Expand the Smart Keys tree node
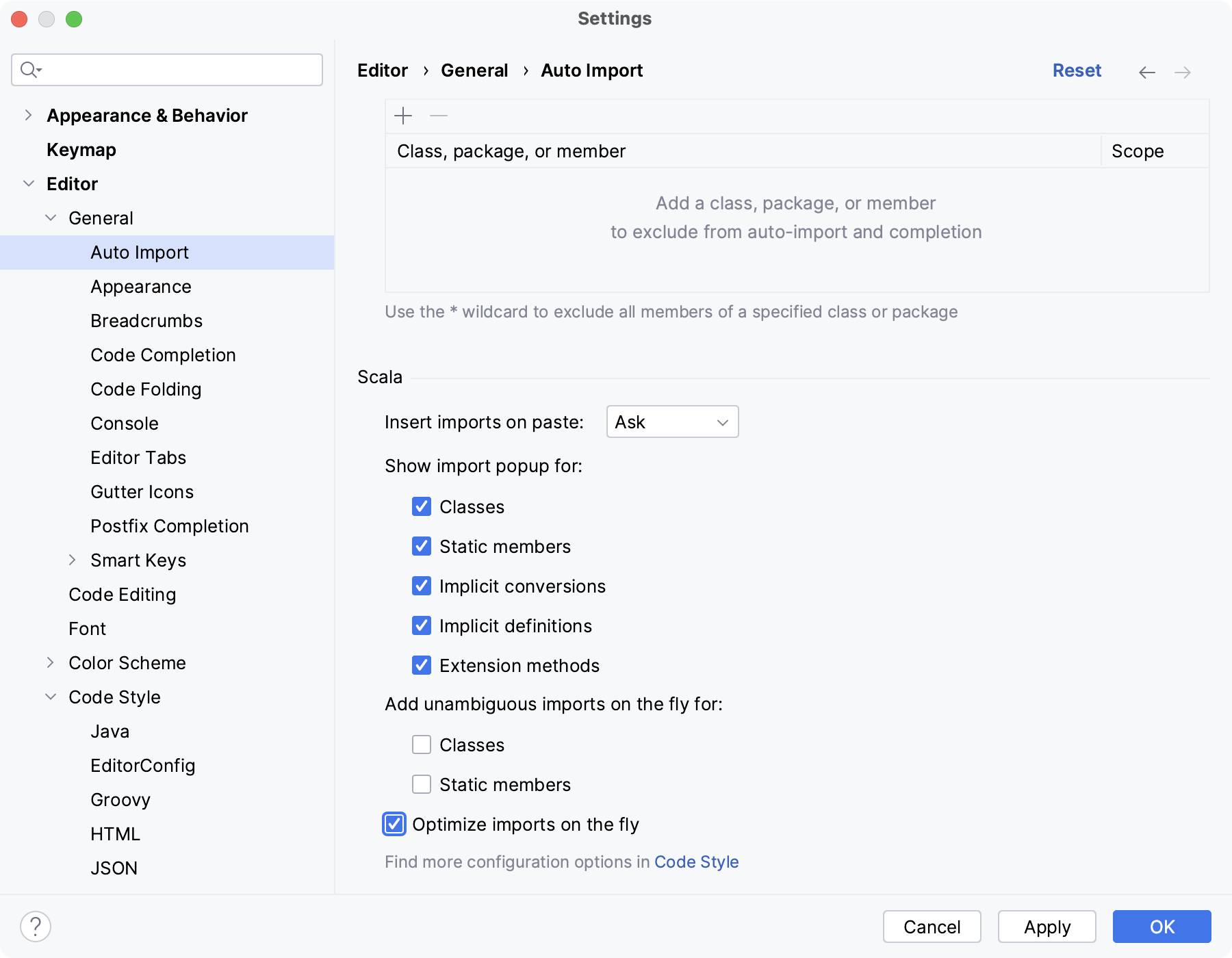Image resolution: width=1232 pixels, height=958 pixels. 72,560
